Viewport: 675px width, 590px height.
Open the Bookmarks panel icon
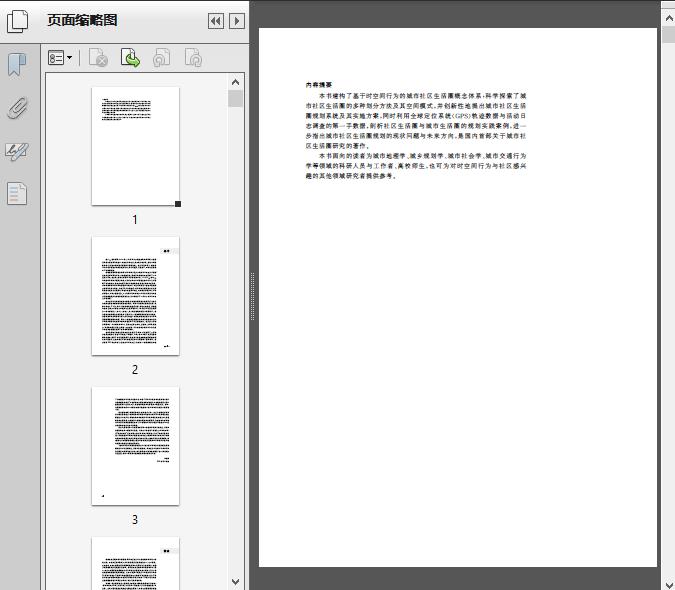click(x=17, y=65)
